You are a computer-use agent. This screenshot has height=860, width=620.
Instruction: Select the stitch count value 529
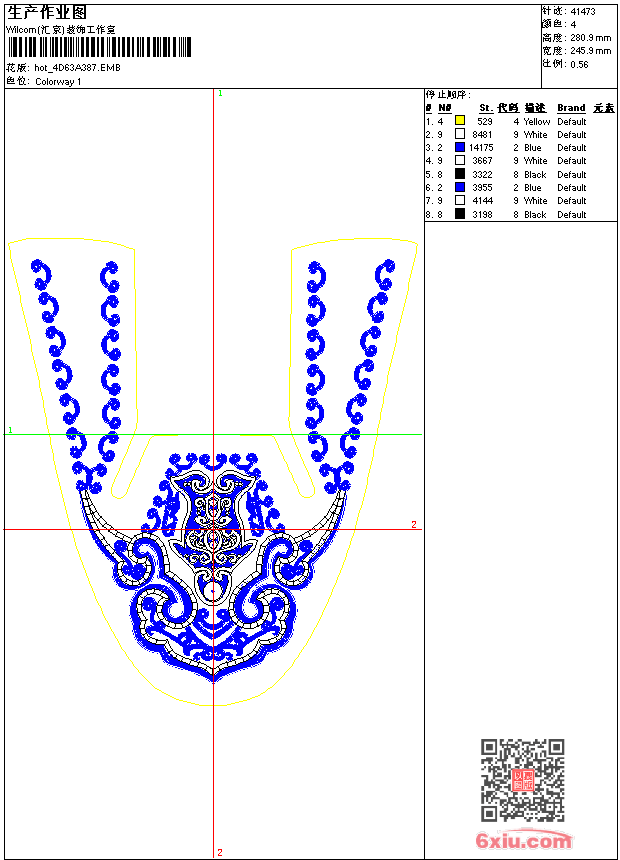pos(484,121)
